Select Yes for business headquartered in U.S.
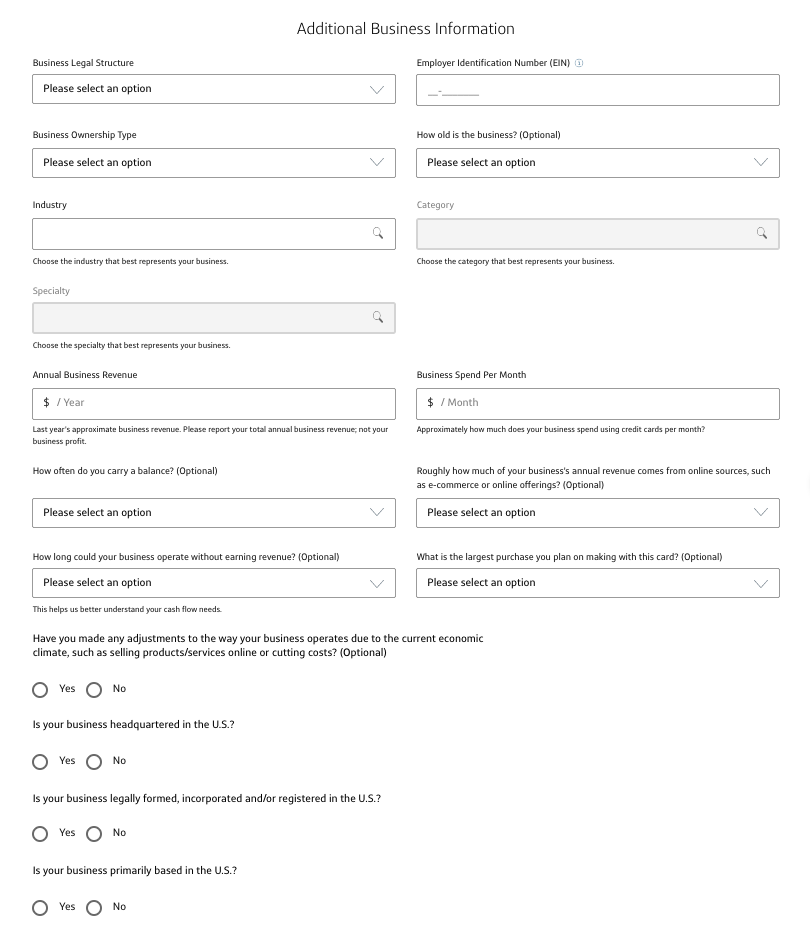810x940 pixels. tap(40, 761)
